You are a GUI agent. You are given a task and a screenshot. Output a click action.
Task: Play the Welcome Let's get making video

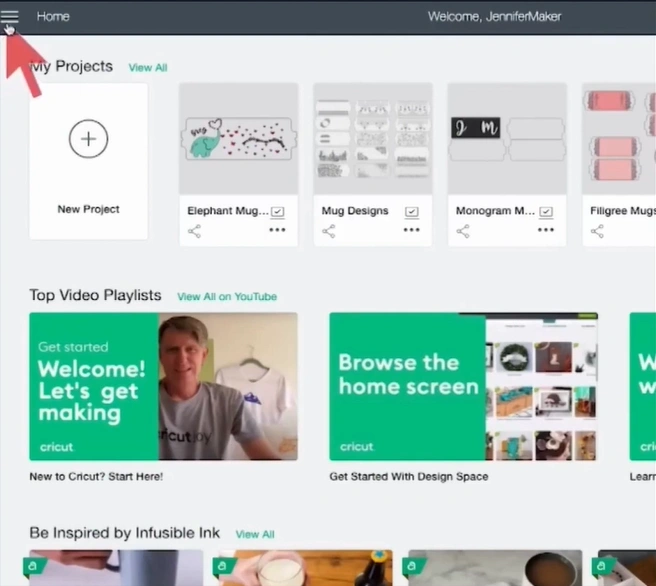tap(163, 386)
